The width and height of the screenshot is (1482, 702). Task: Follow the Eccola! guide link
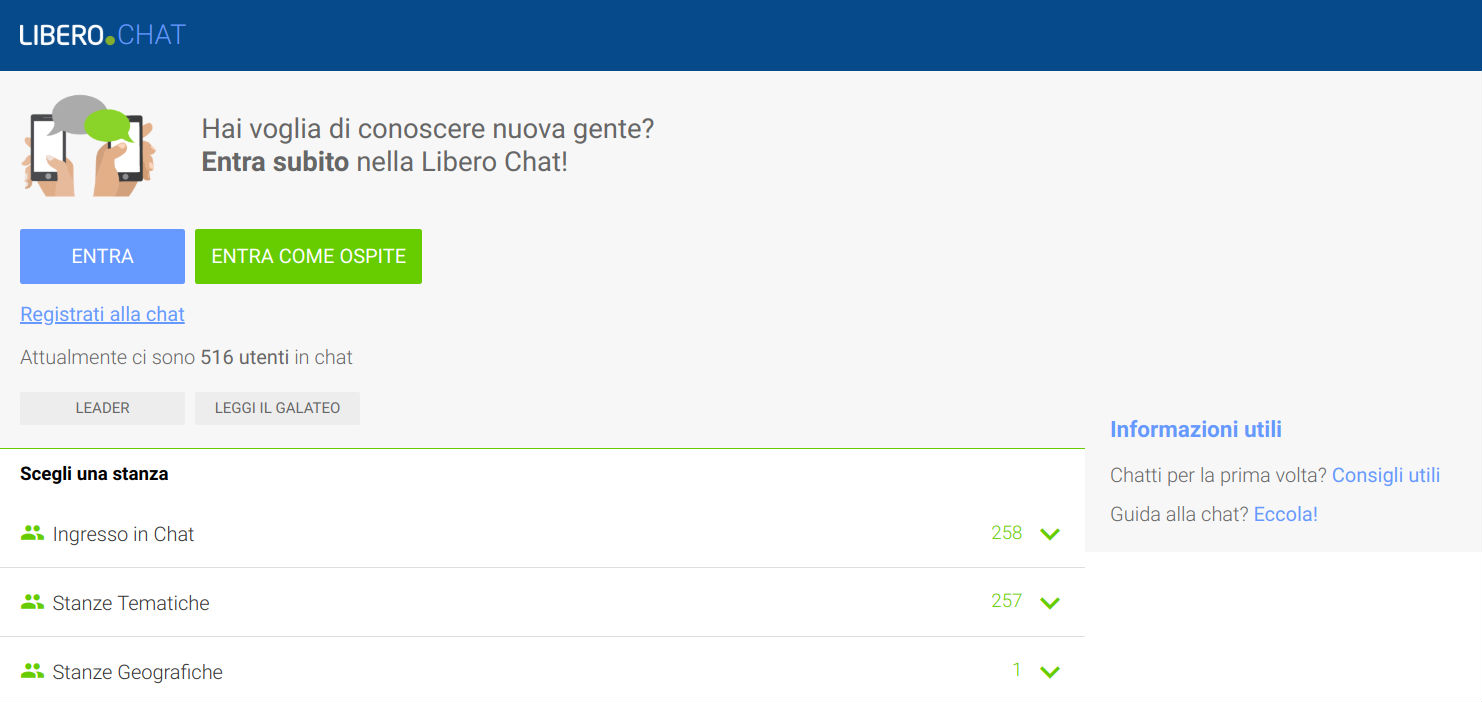(x=1285, y=514)
